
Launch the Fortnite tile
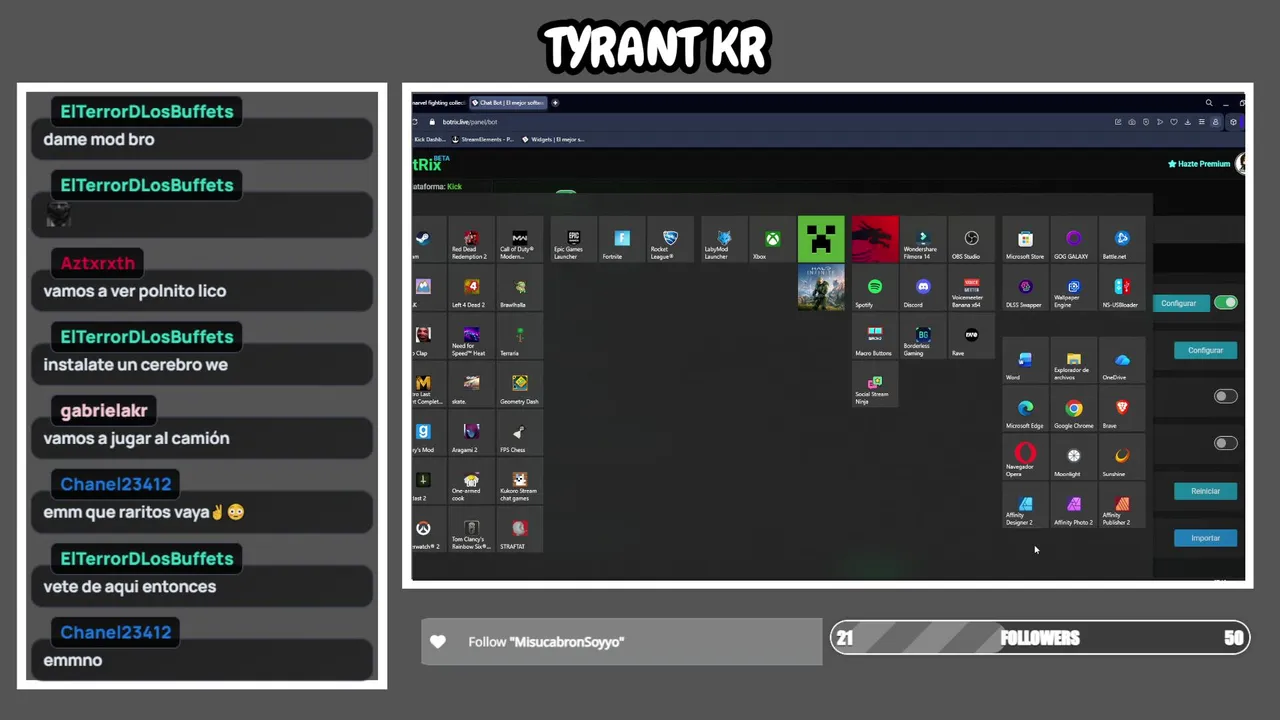(622, 240)
